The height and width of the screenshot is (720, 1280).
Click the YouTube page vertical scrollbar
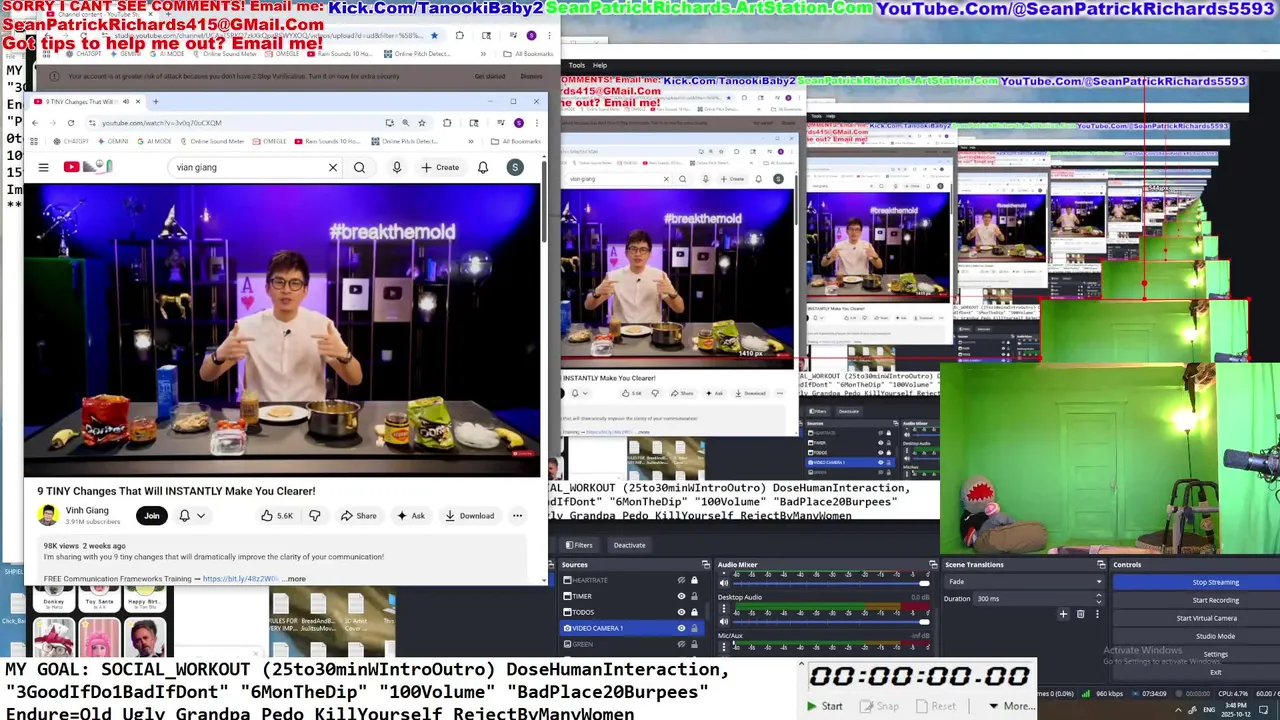(x=544, y=200)
